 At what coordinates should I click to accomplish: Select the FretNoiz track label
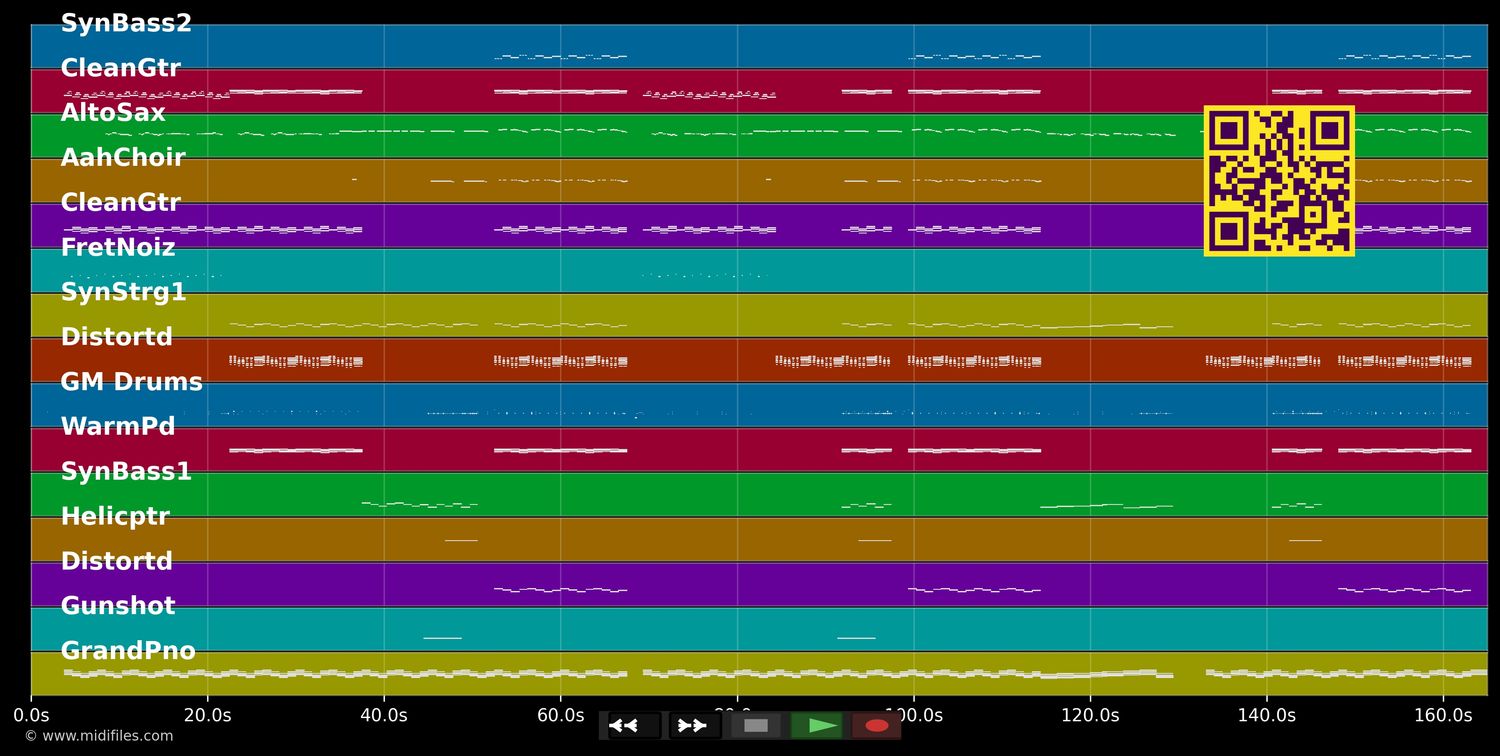[118, 248]
